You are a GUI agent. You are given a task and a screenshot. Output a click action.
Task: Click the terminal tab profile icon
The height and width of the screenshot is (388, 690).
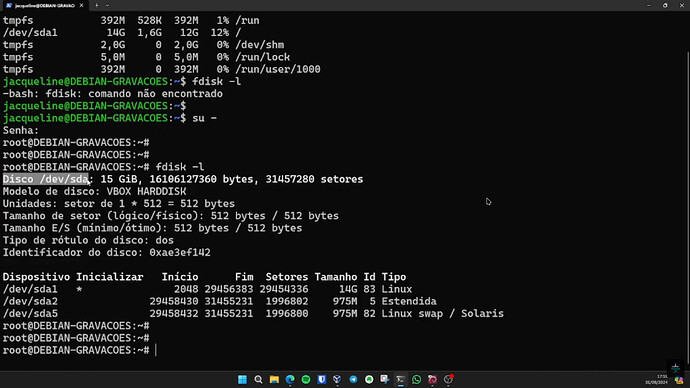point(9,5)
